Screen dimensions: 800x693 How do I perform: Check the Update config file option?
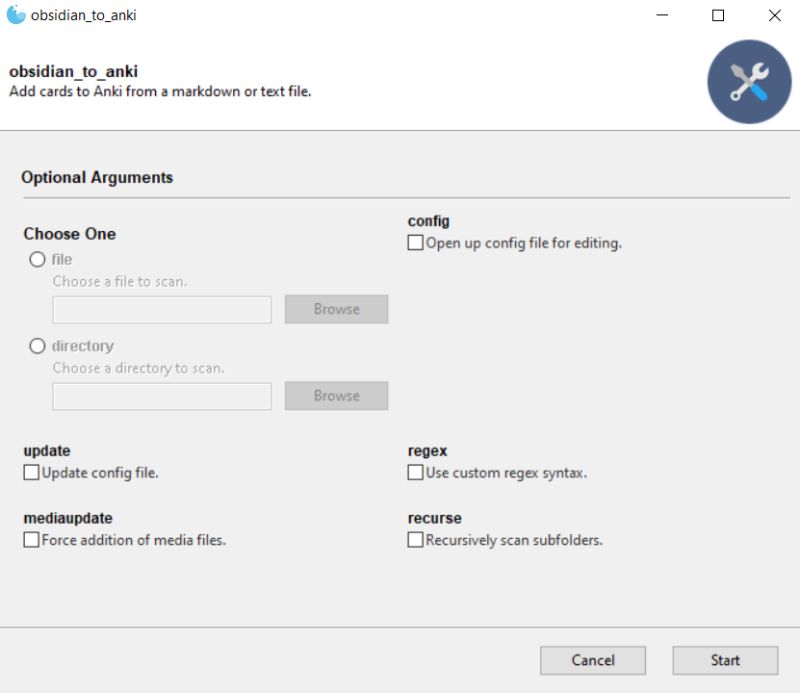[x=31, y=472]
